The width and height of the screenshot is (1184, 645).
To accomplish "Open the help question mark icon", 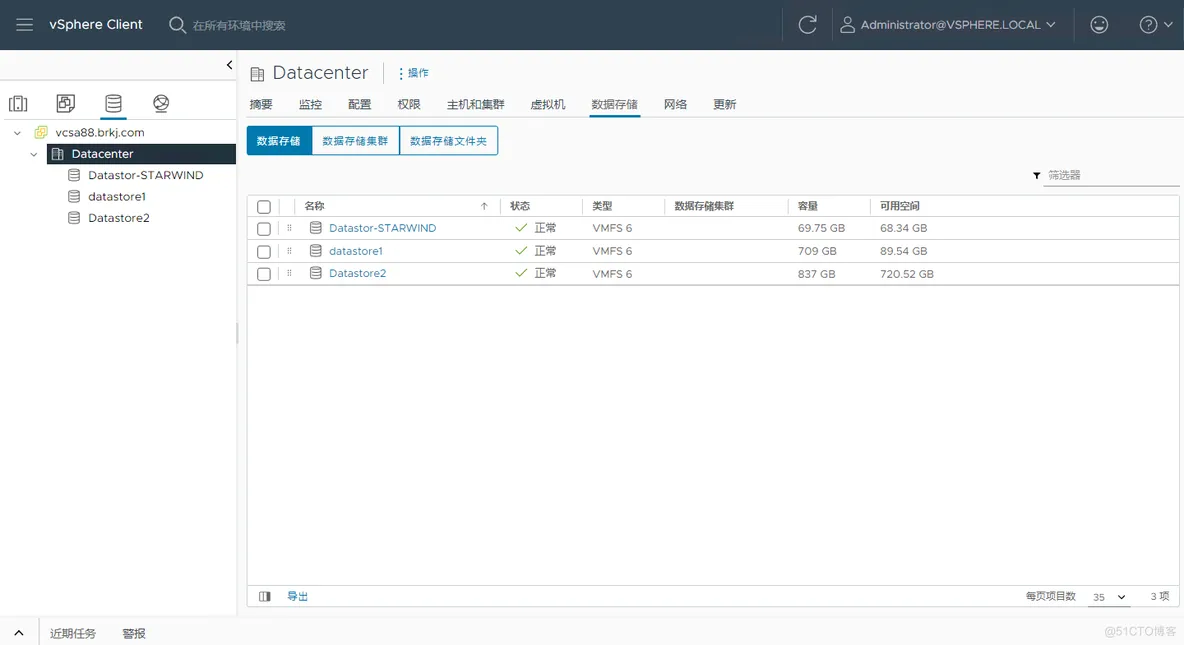I will pyautogui.click(x=1148, y=25).
